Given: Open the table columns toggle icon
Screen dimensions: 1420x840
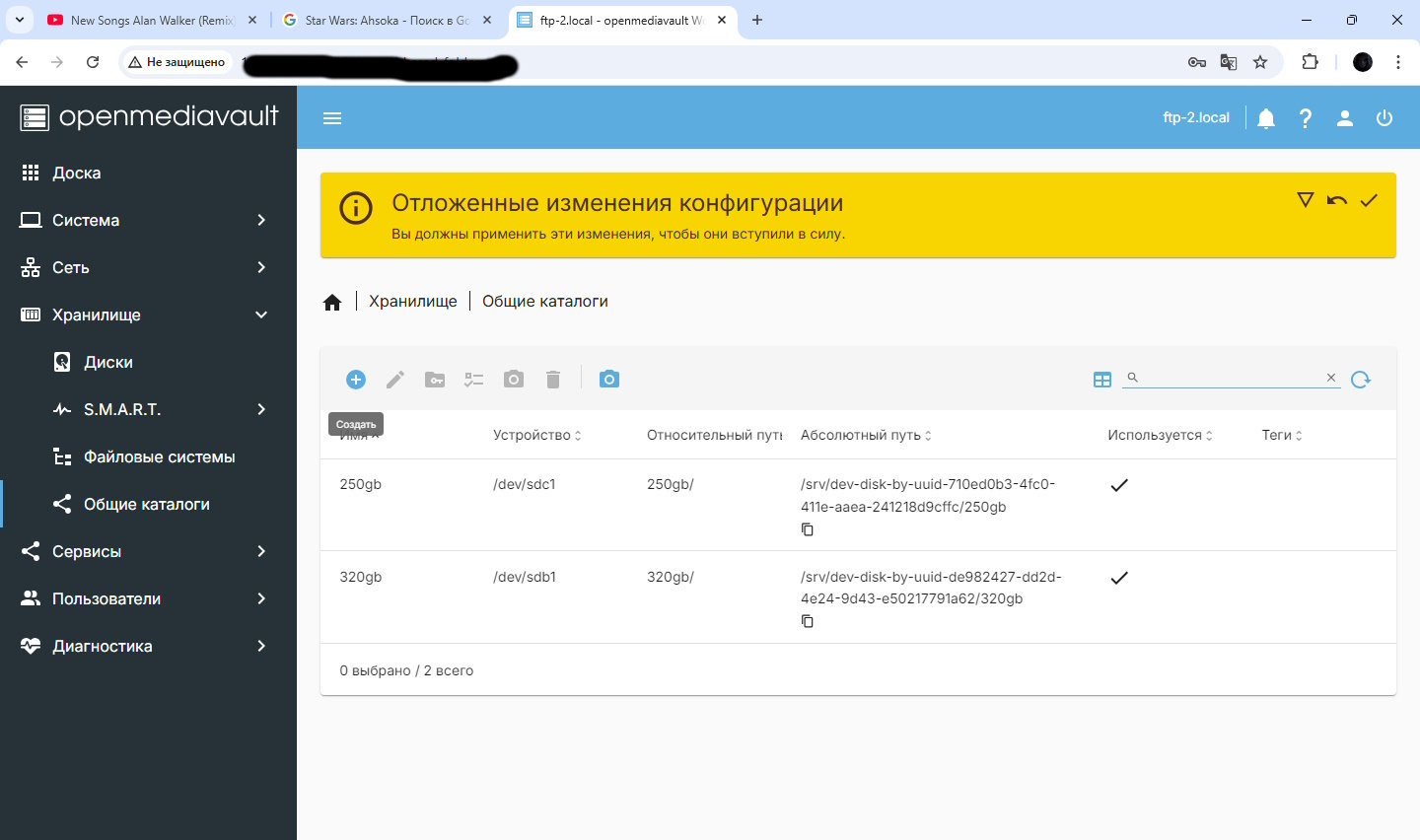Looking at the screenshot, I should click(x=1102, y=380).
